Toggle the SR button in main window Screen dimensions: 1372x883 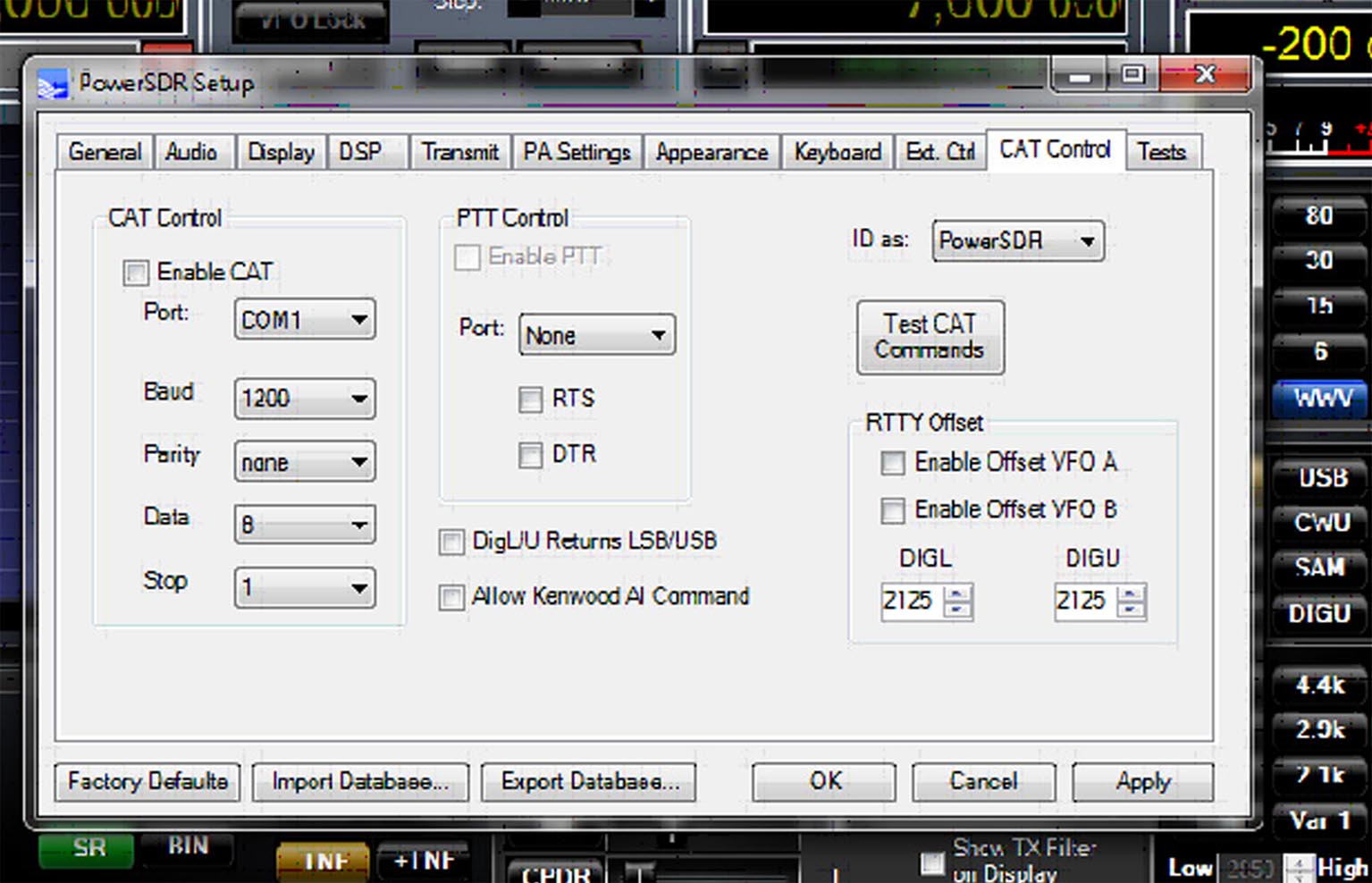[88, 849]
